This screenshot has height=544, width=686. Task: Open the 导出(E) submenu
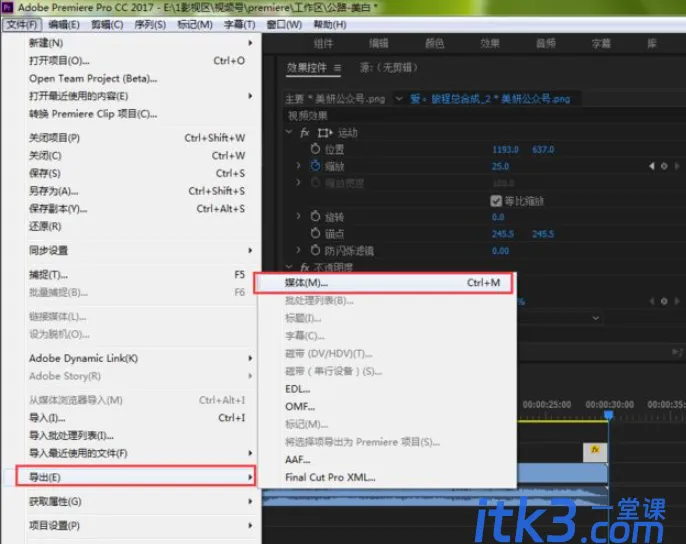point(136,477)
